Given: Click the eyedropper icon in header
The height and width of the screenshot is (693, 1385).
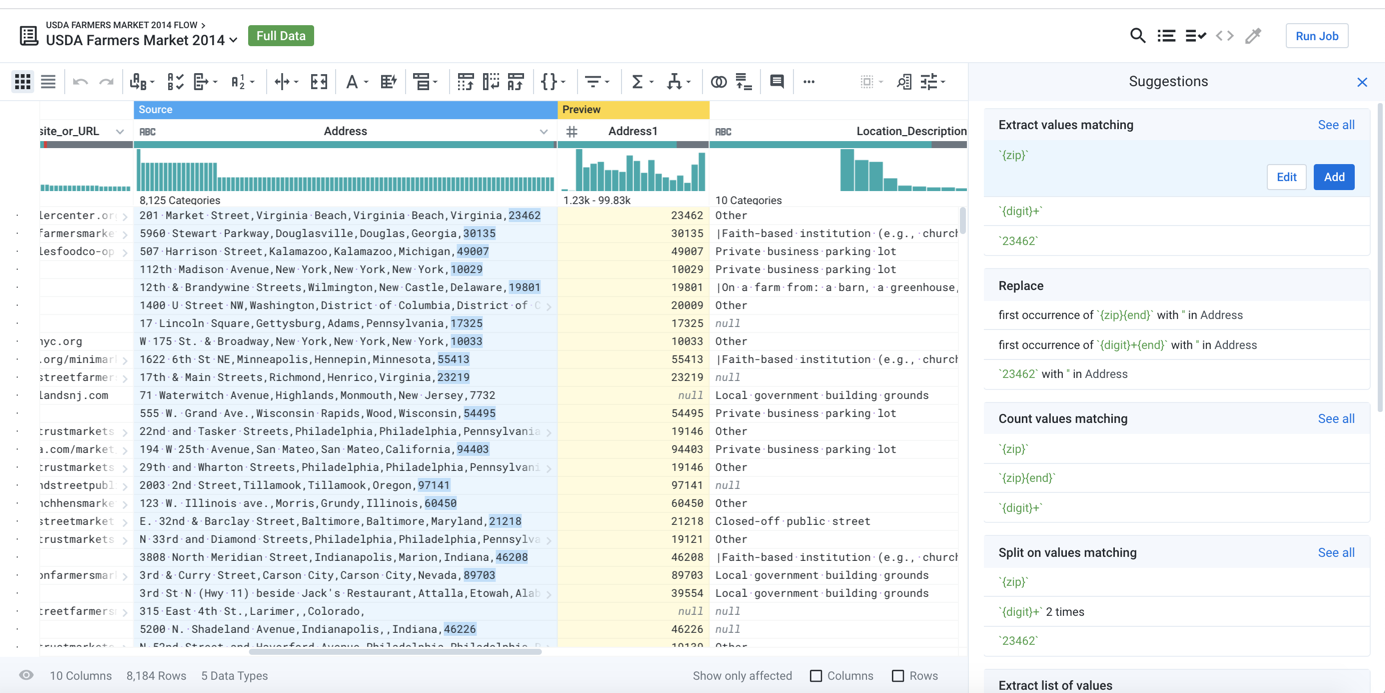Looking at the screenshot, I should [x=1253, y=36].
